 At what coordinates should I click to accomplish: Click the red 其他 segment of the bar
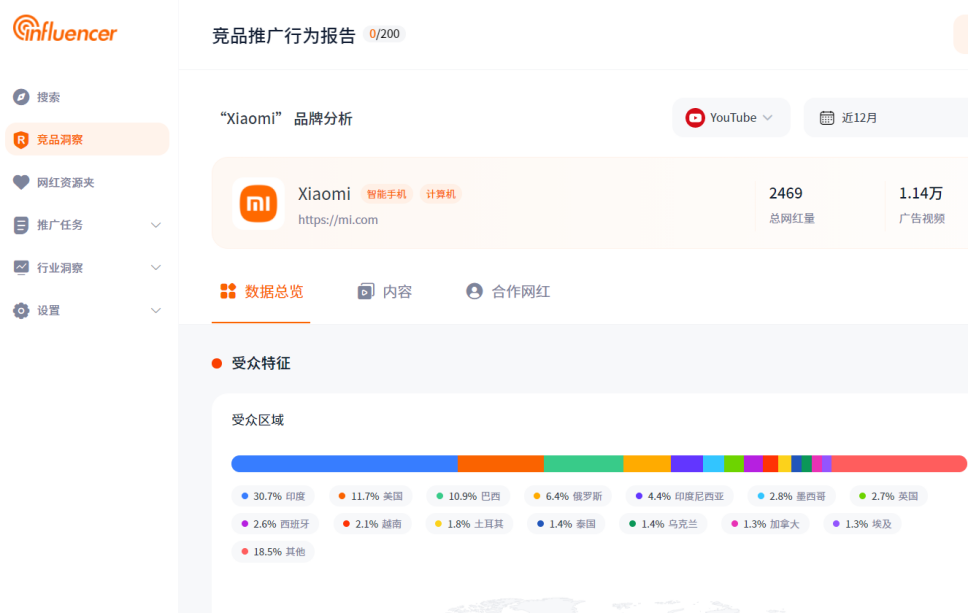coord(899,464)
